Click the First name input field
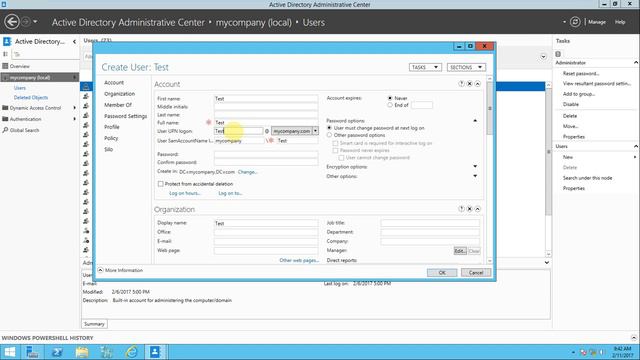Viewport: 640px width, 360px height. pyautogui.click(x=266, y=98)
